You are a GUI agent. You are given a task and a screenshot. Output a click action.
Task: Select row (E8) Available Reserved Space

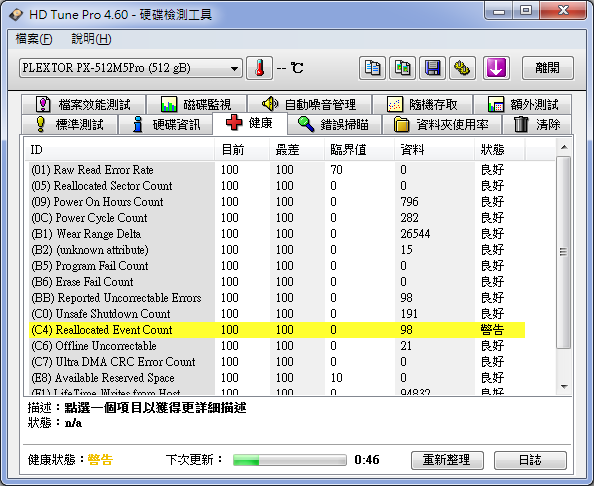[277, 378]
